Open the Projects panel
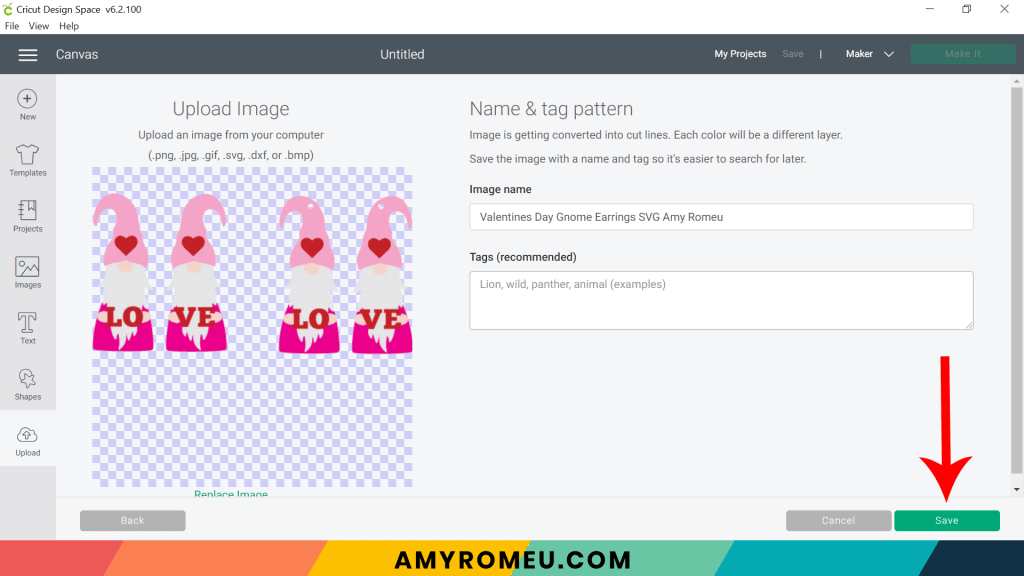This screenshot has width=1024, height=576. (x=27, y=217)
